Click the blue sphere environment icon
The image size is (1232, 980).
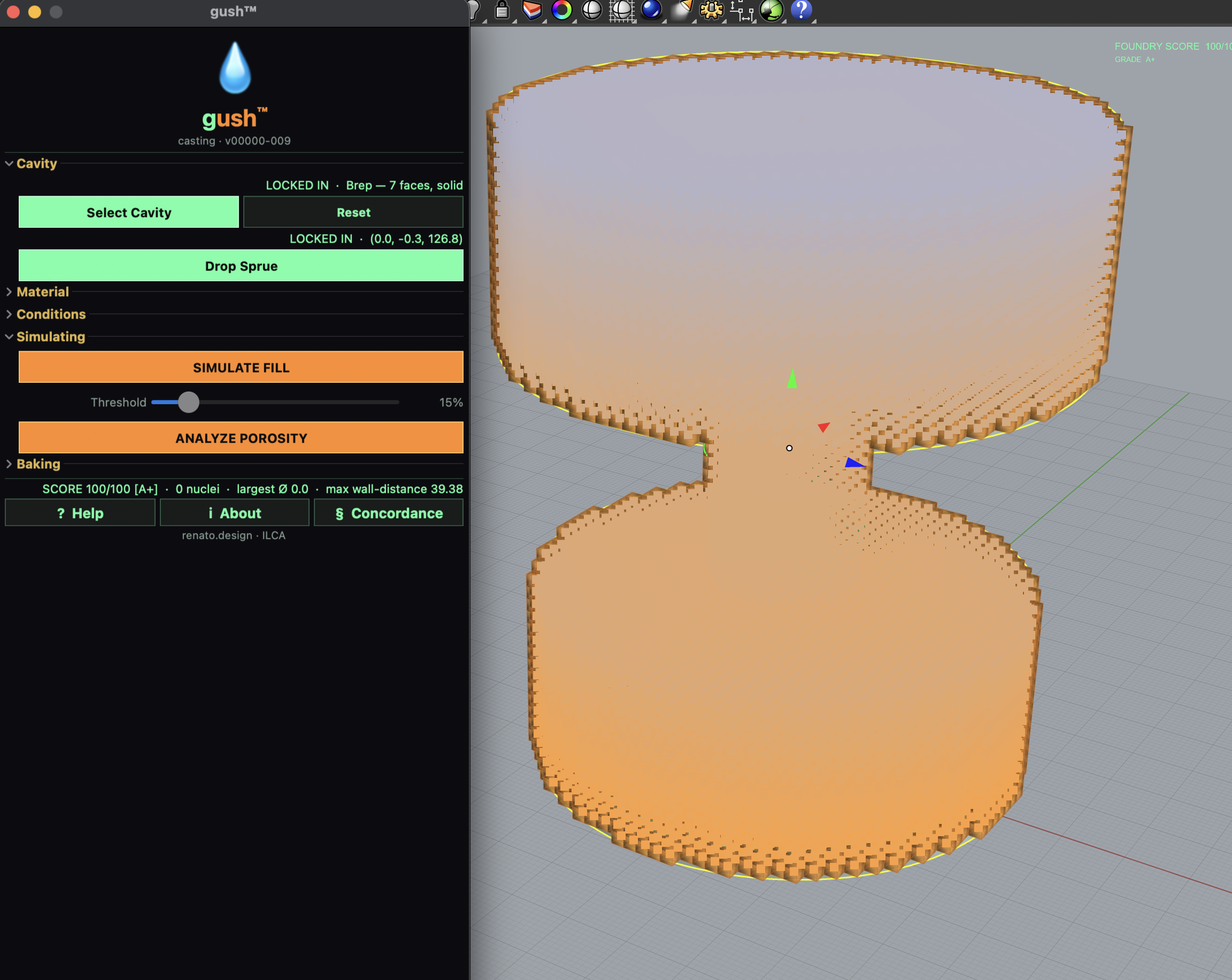650,10
